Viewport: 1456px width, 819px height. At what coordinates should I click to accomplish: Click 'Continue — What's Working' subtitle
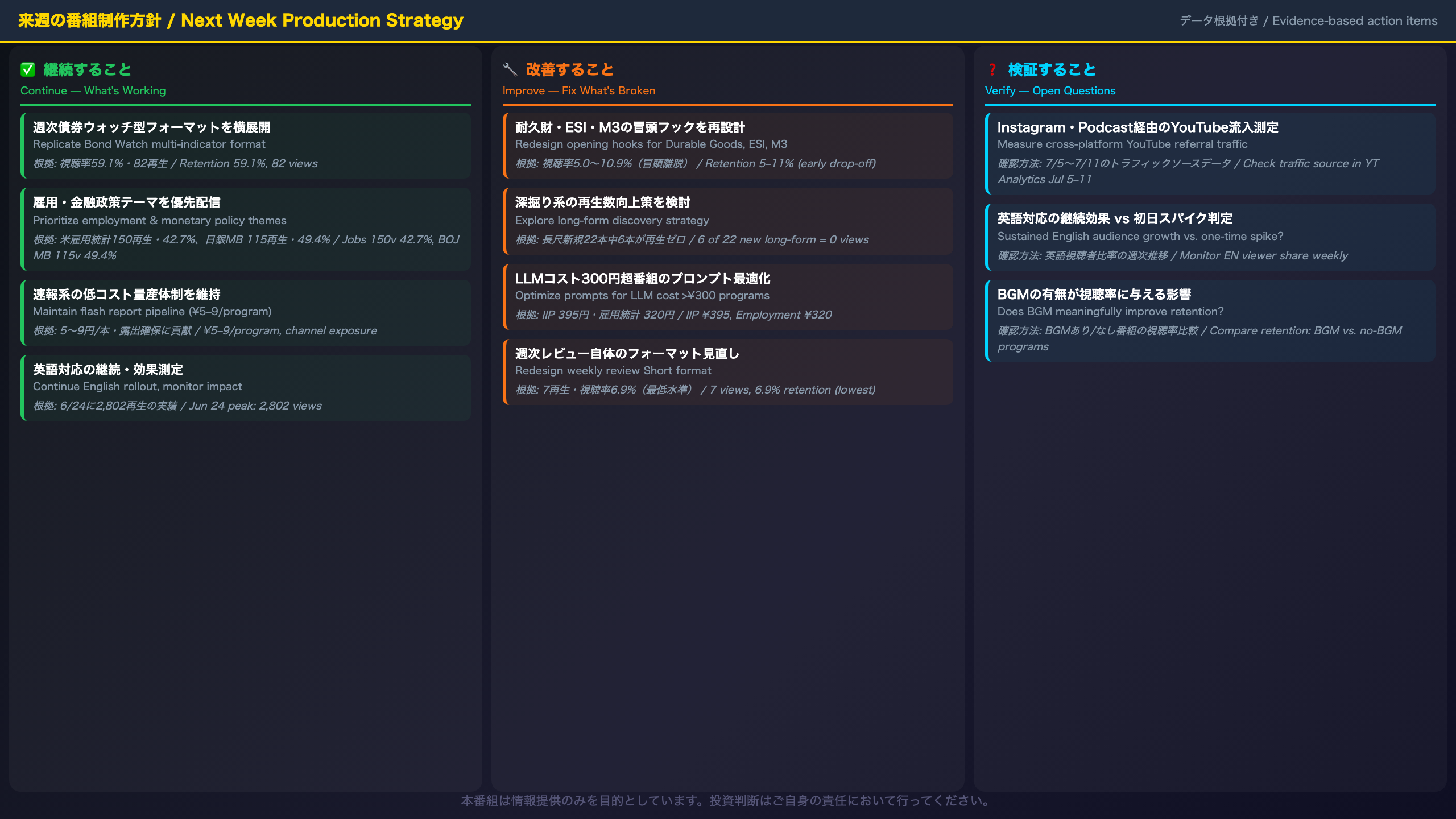point(93,91)
